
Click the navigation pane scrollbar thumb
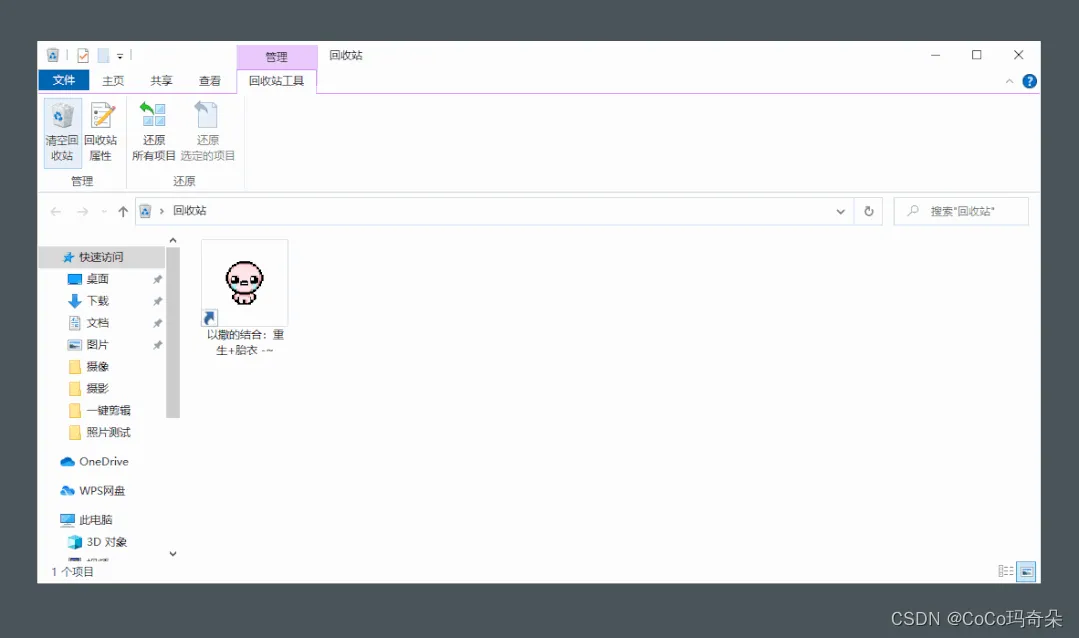pyautogui.click(x=173, y=332)
